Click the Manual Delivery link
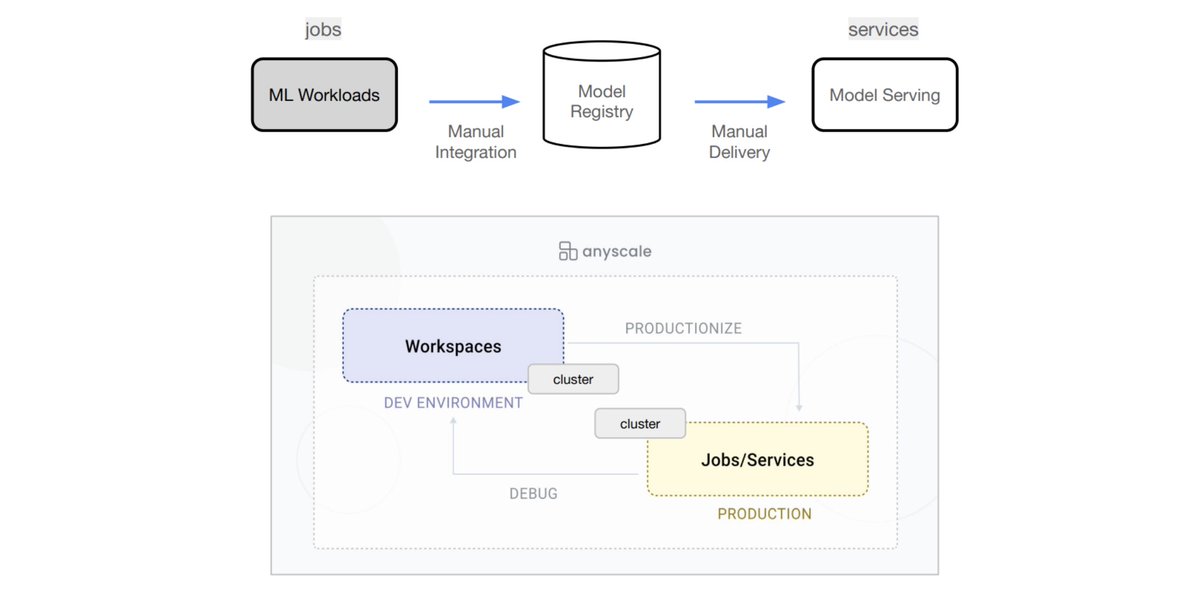Image resolution: width=1200 pixels, height=595 pixels. coord(739,142)
